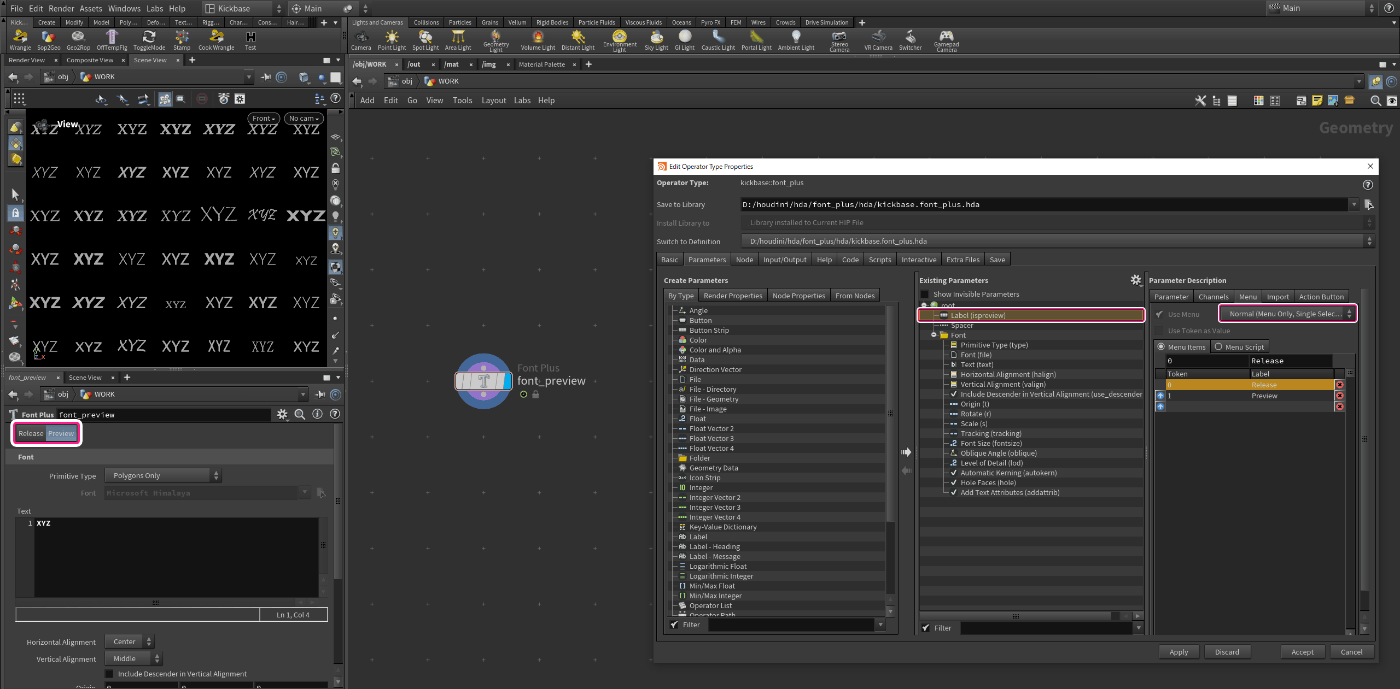Add a Portal Light from the shelf
The height and width of the screenshot is (689, 1400).
[757, 40]
